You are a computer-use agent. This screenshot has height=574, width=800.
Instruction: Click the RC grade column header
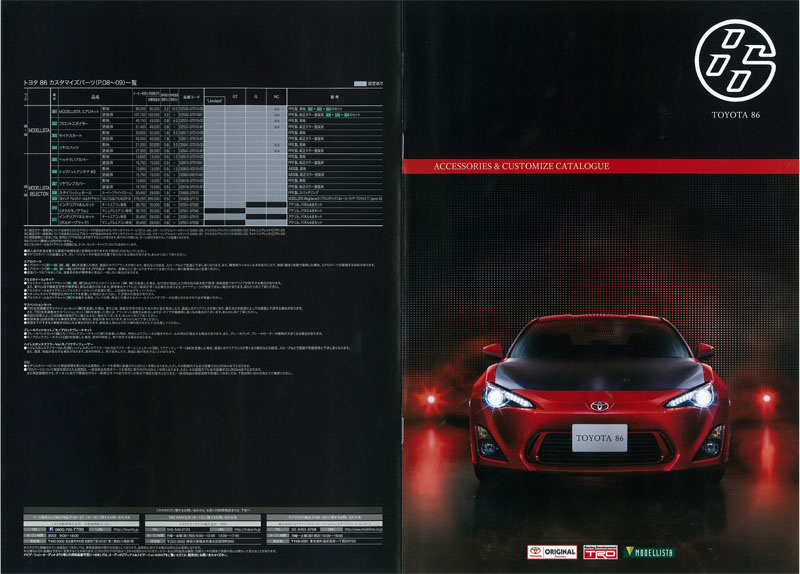point(276,96)
